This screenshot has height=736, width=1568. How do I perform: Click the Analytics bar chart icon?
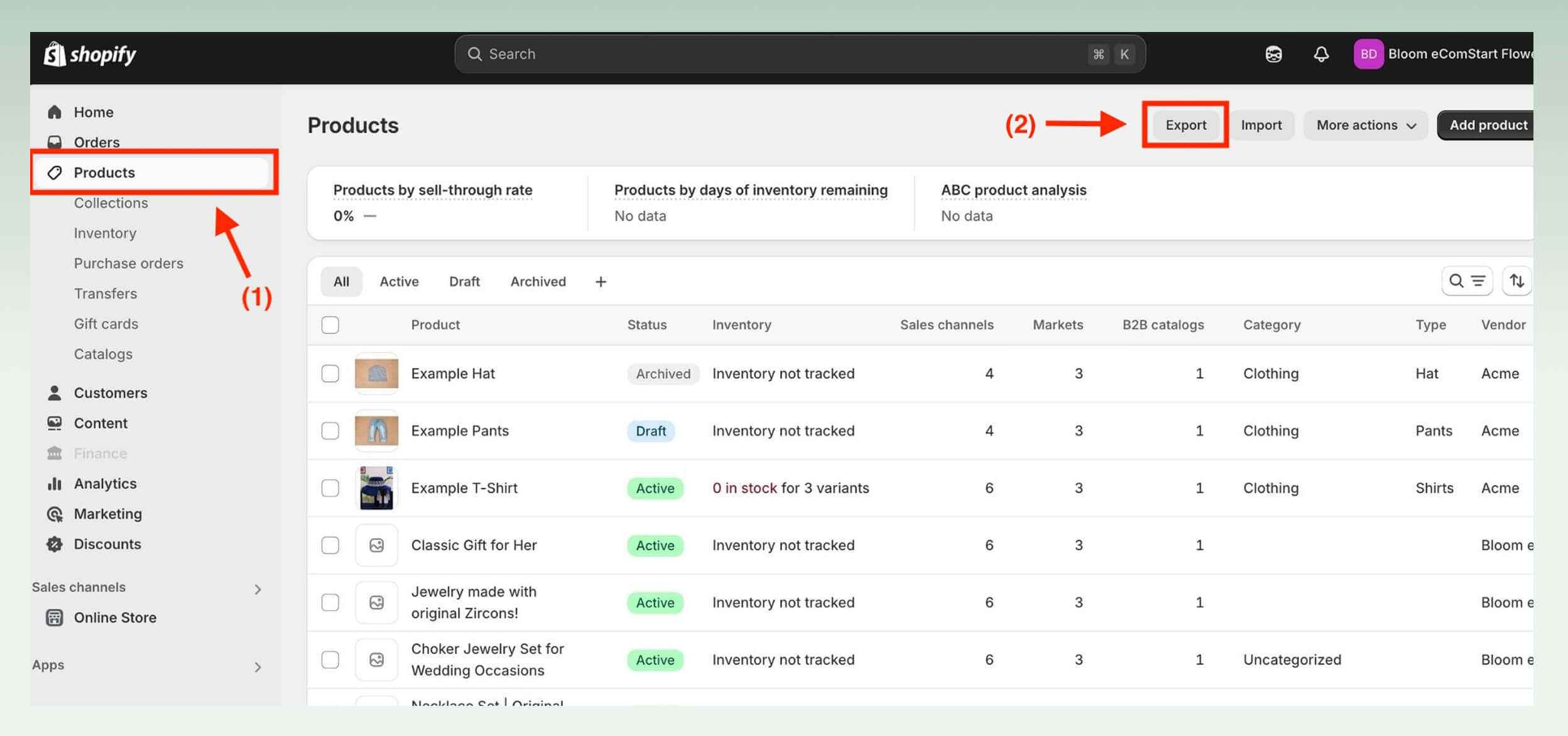(x=55, y=484)
